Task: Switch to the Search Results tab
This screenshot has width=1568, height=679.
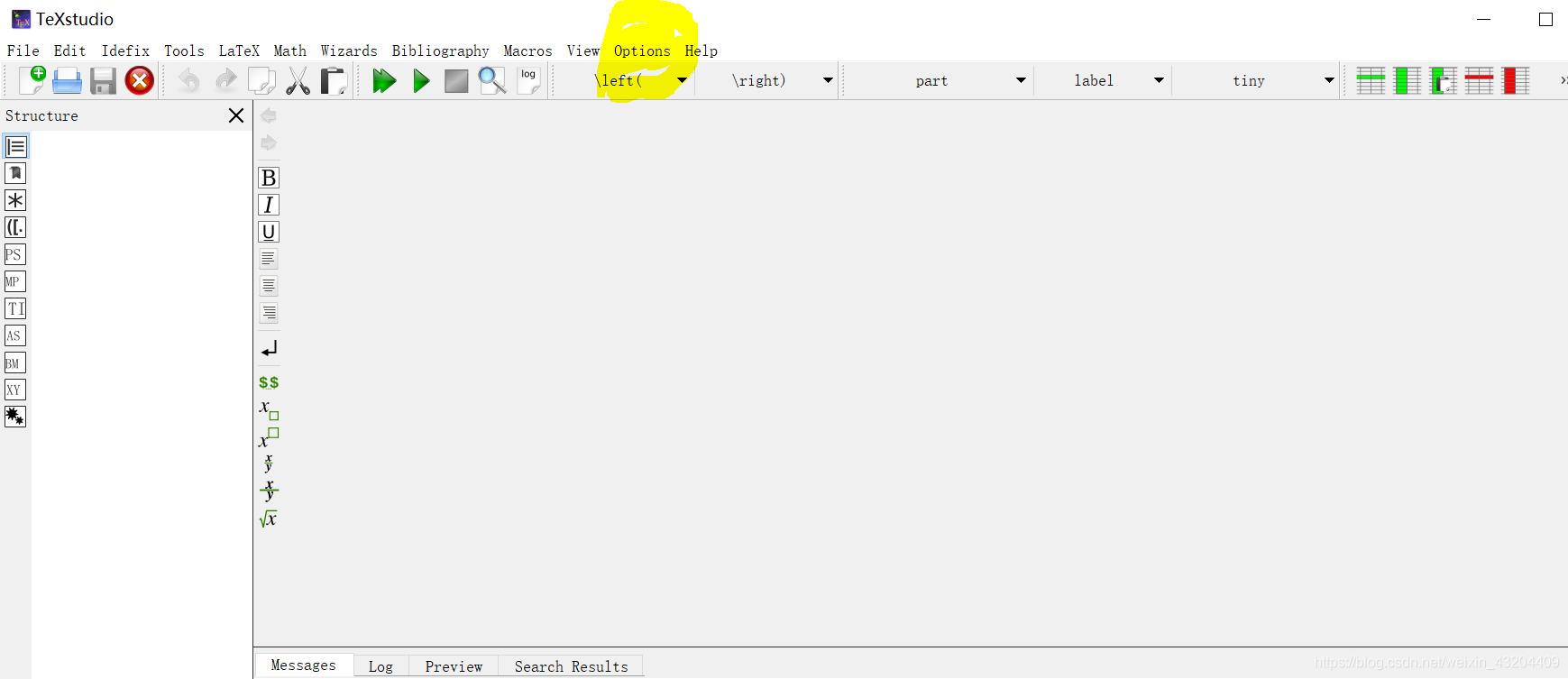Action: coord(572,666)
